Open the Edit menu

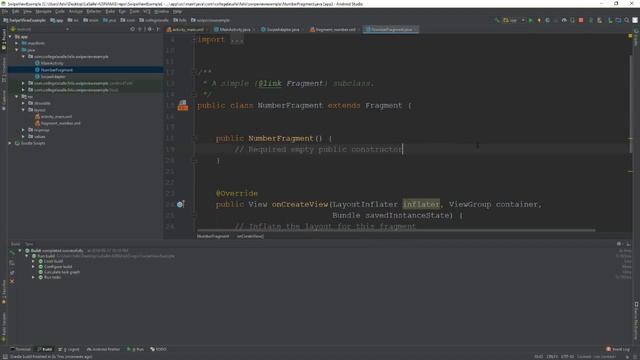pyautogui.click(x=15, y=12)
